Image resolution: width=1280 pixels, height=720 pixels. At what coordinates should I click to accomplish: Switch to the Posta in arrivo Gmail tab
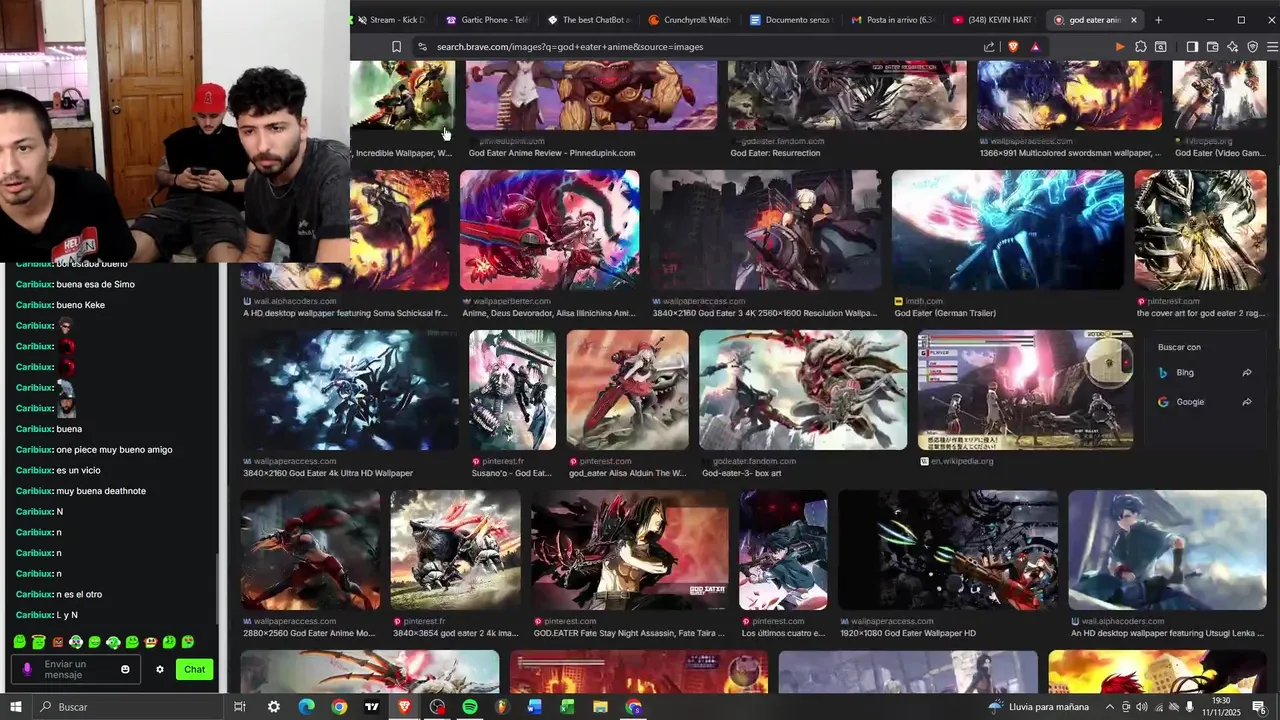tap(892, 20)
